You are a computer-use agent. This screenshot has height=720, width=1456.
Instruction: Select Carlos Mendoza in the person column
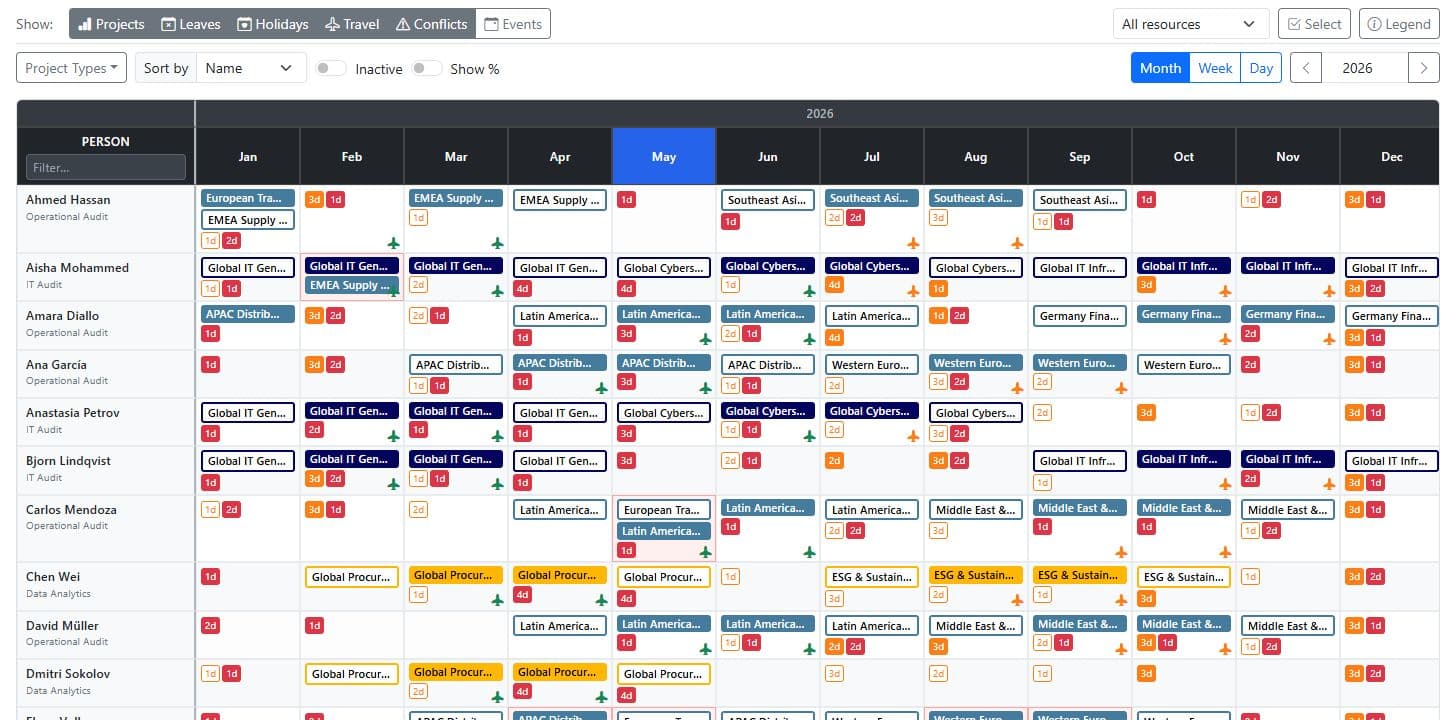[71, 509]
